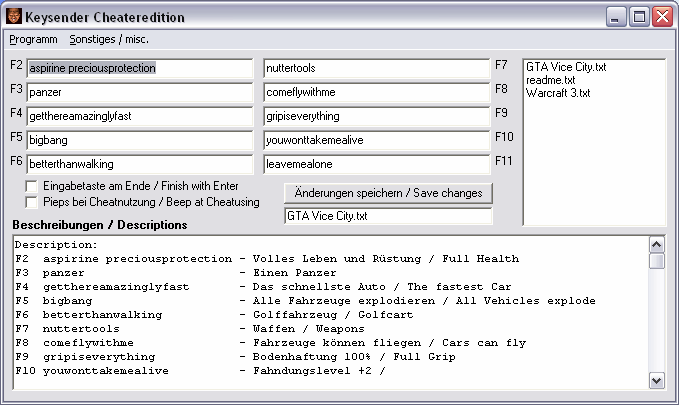679x405 pixels.
Task: Click the F3 panzer input field
Action: click(x=139, y=92)
